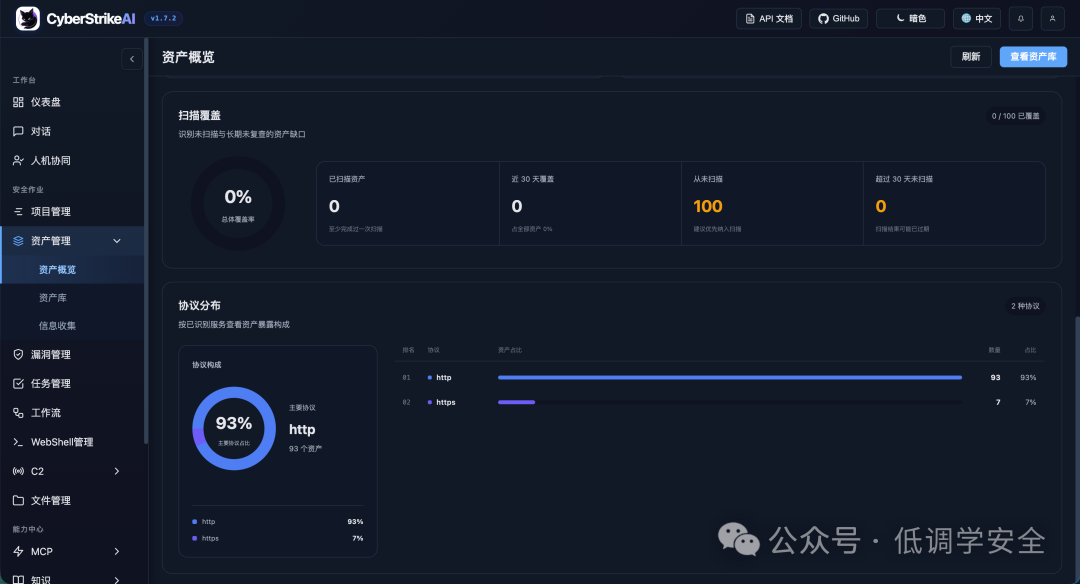
Task: Collapse the 资产管理 menu chevron
Action: [116, 241]
